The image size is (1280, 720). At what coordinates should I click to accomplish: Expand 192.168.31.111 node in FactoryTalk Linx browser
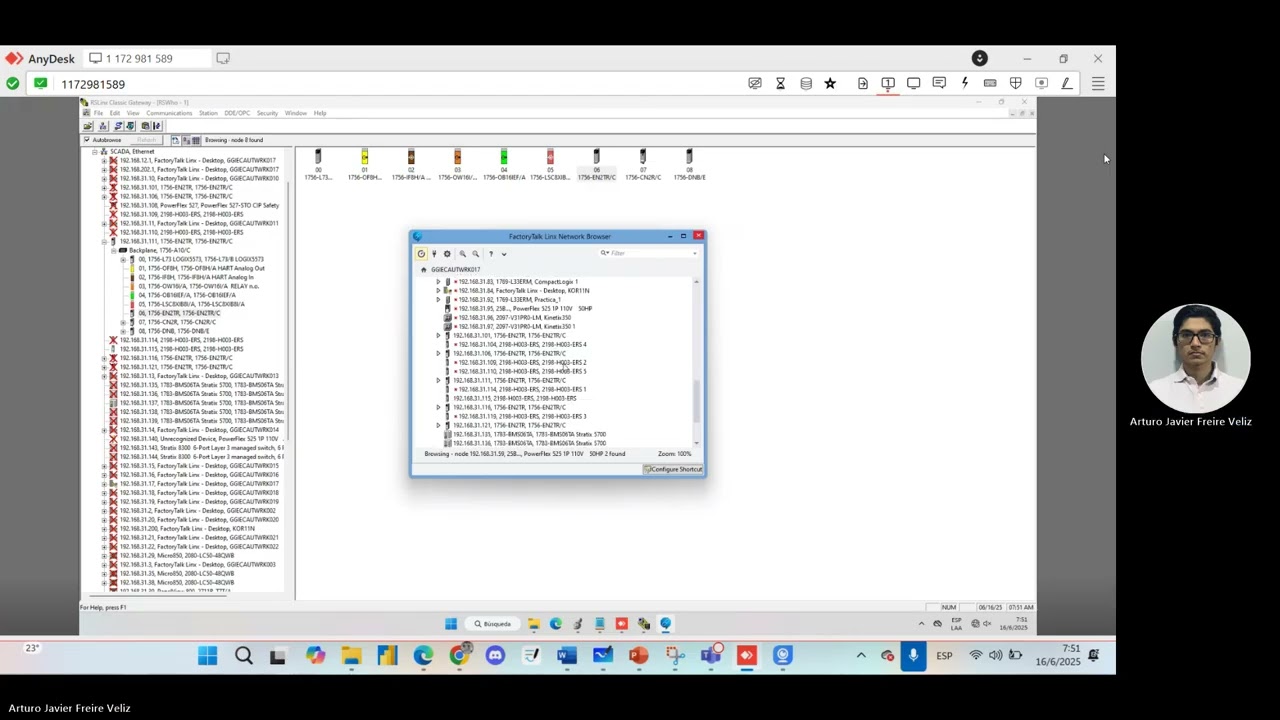pyautogui.click(x=438, y=381)
